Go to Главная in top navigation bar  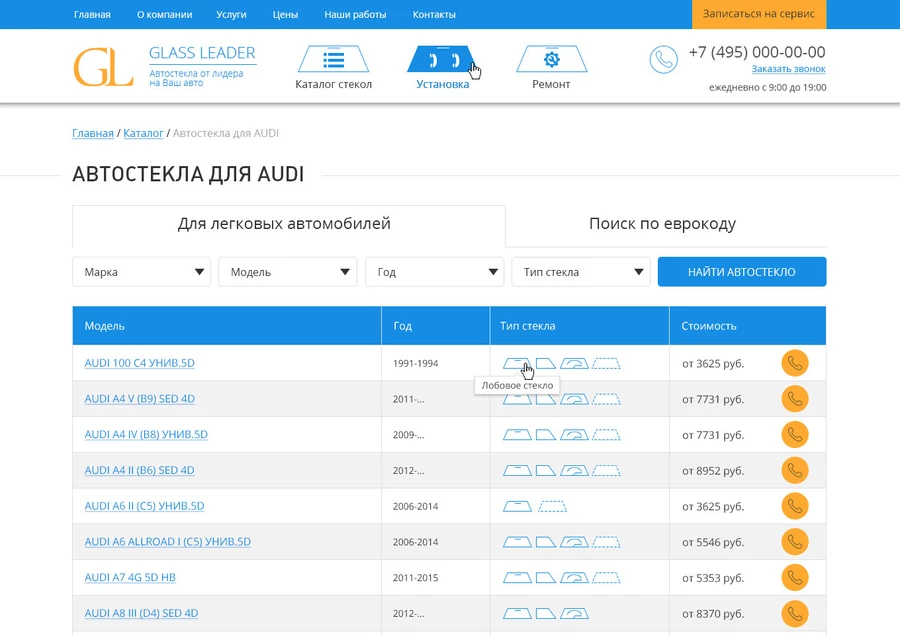click(92, 14)
